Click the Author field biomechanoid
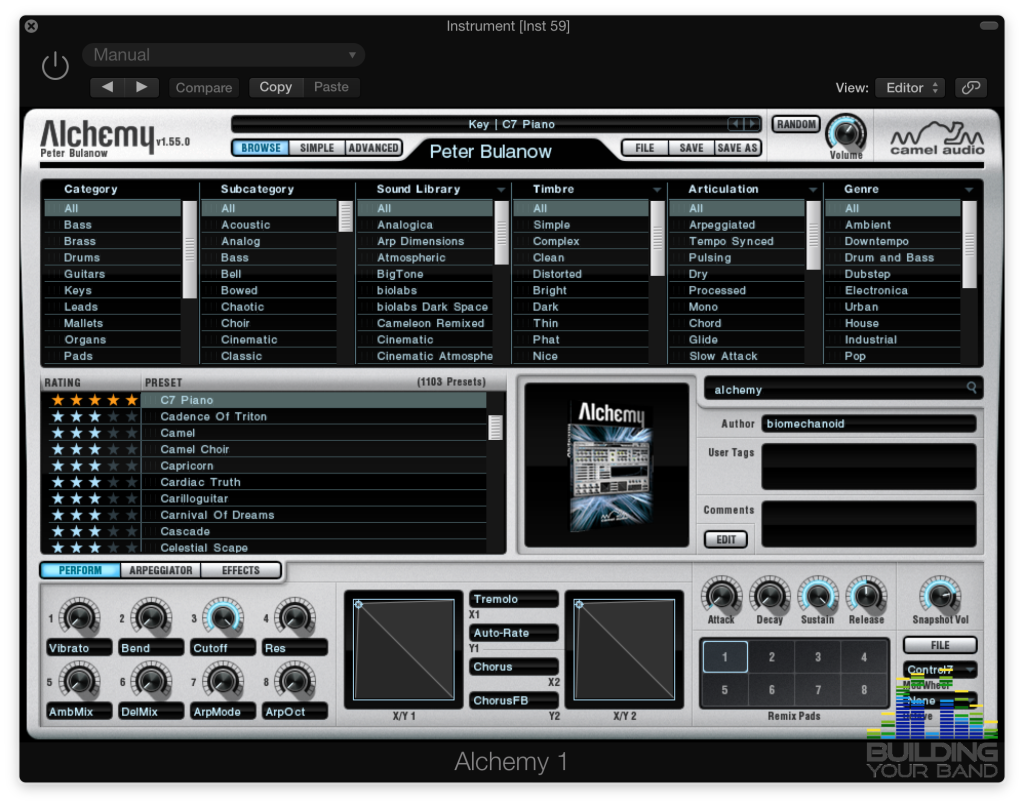This screenshot has width=1024, height=806. tap(869, 424)
